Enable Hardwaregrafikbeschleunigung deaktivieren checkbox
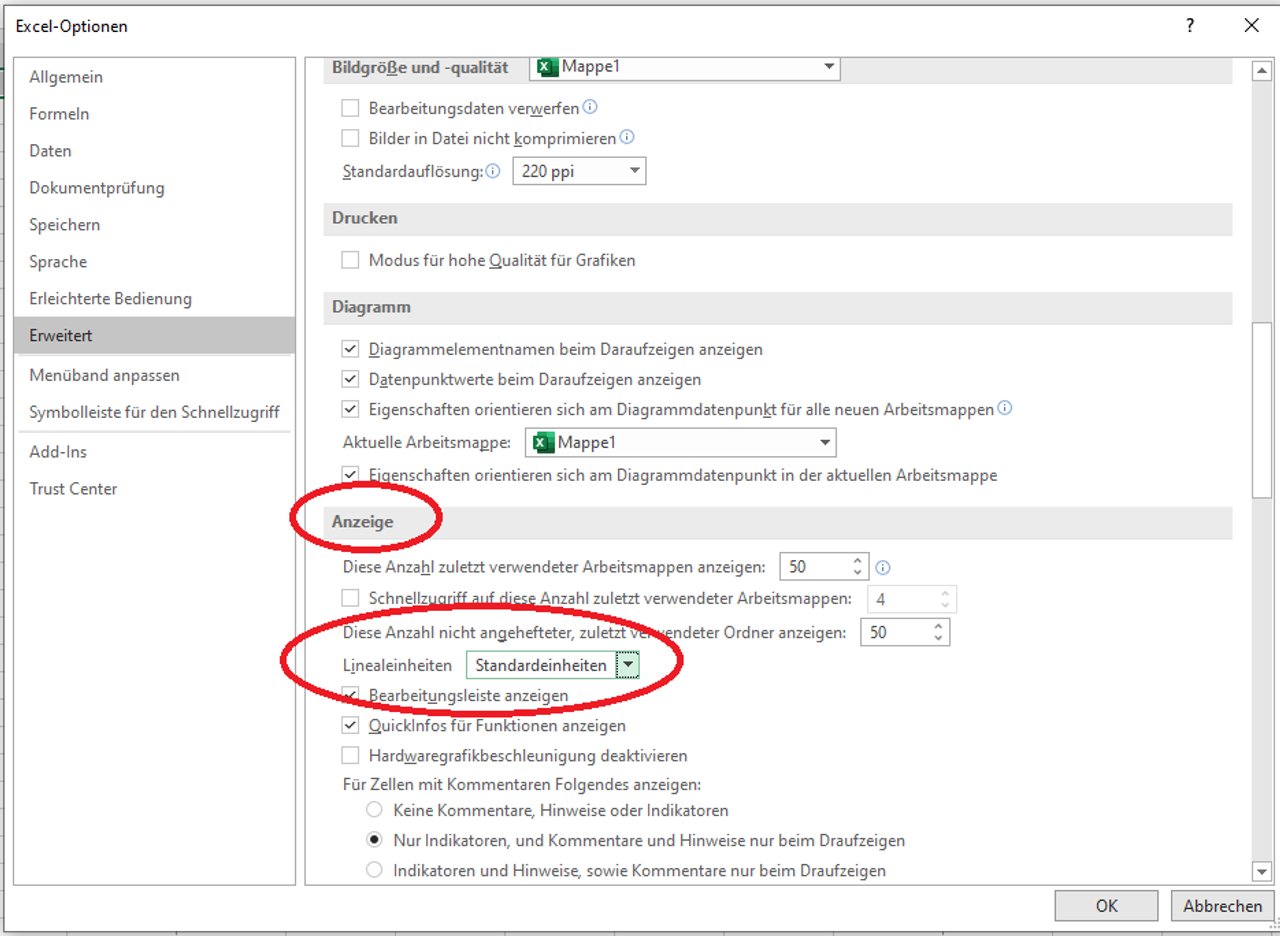The image size is (1280, 936). pos(350,755)
